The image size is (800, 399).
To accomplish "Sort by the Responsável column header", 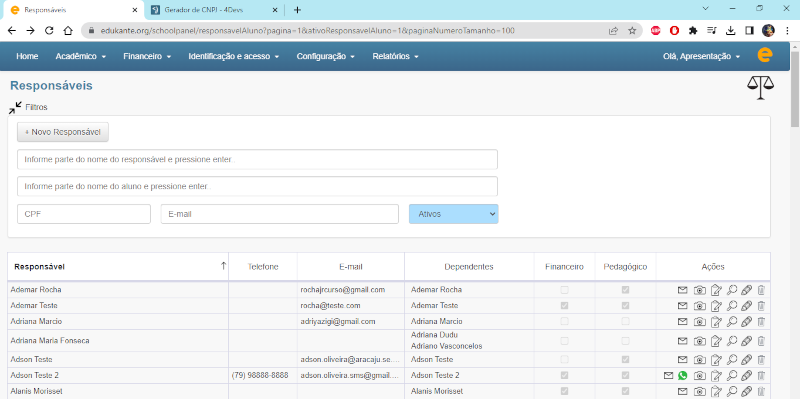I will tap(118, 266).
